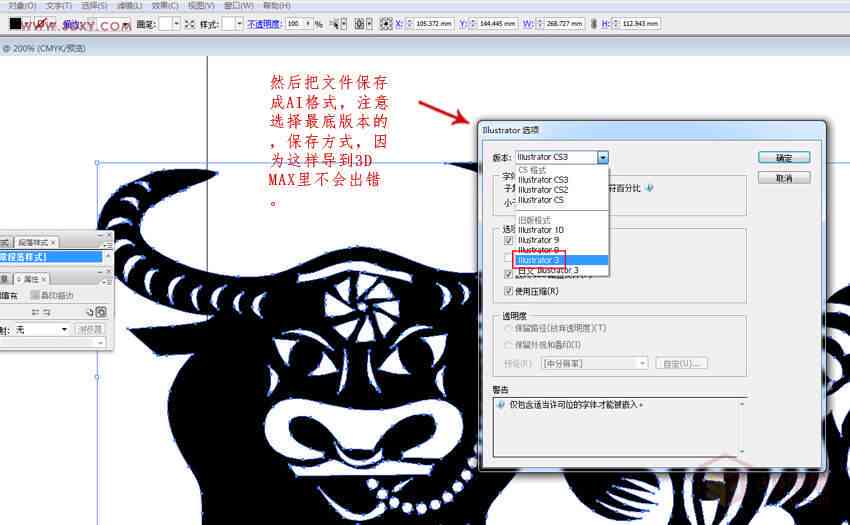The image size is (850, 525).
Task: Click the H height value field
Action: click(640, 24)
